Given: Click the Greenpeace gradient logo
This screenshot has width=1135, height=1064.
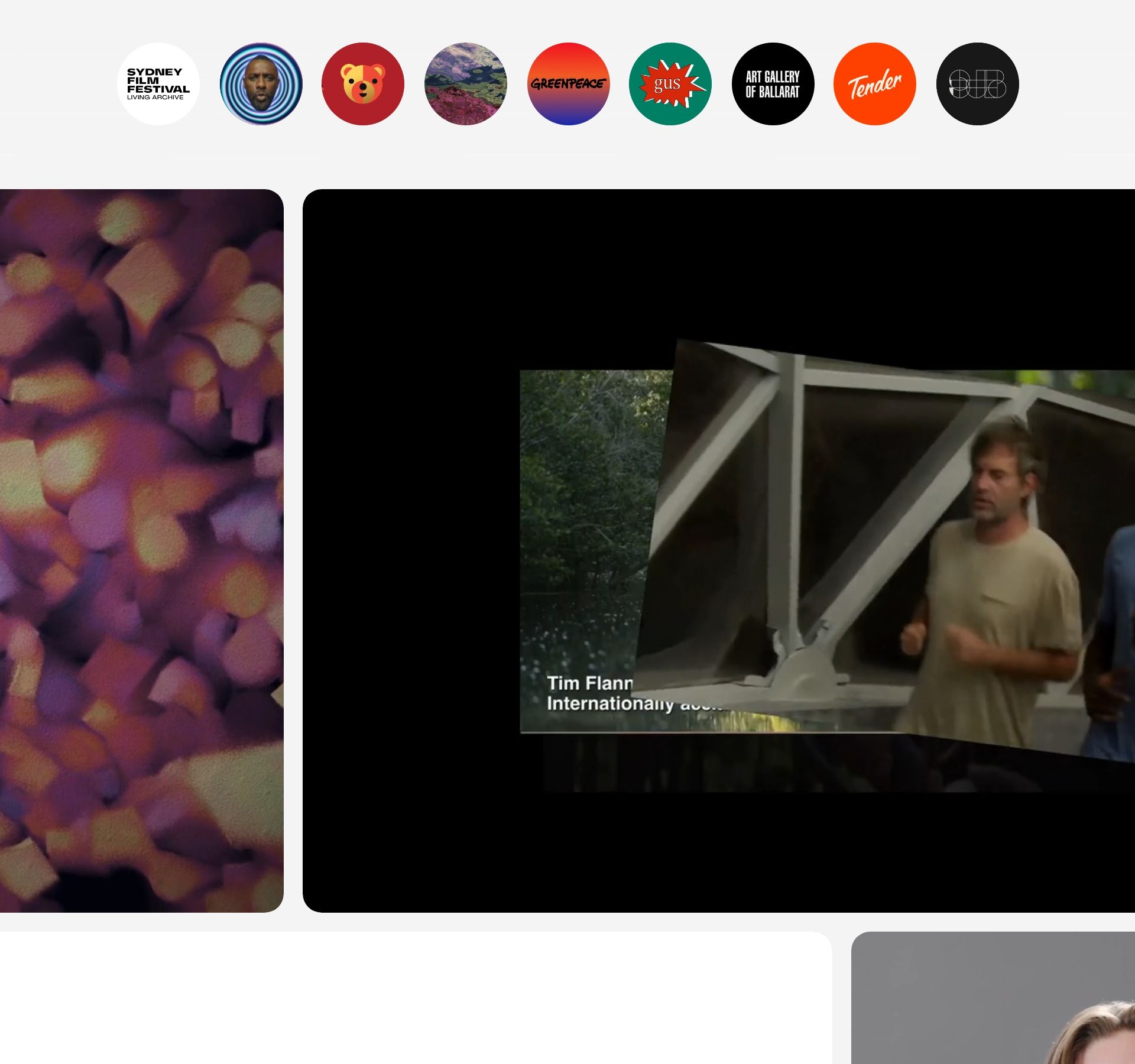Looking at the screenshot, I should 568,84.
